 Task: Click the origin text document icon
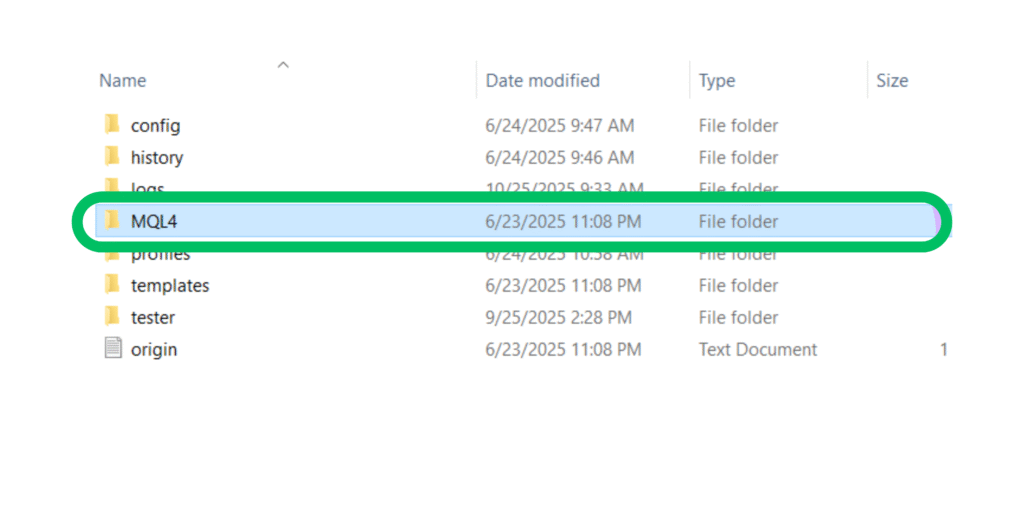113,349
